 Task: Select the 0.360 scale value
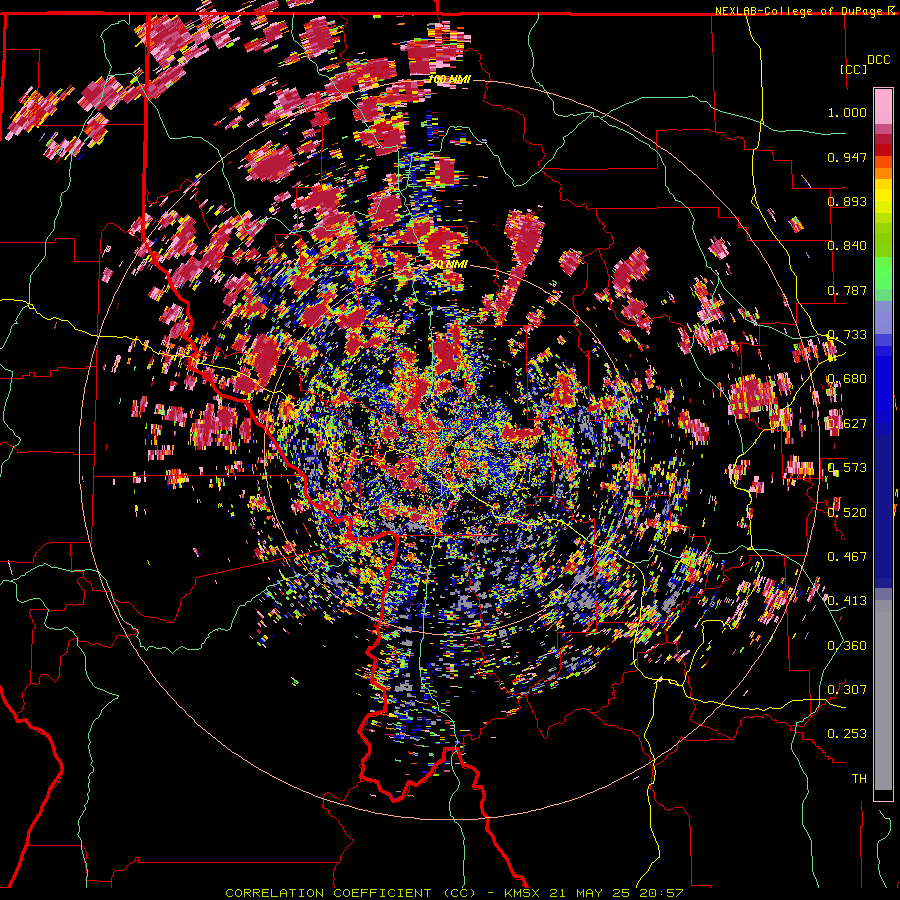[x=847, y=646]
